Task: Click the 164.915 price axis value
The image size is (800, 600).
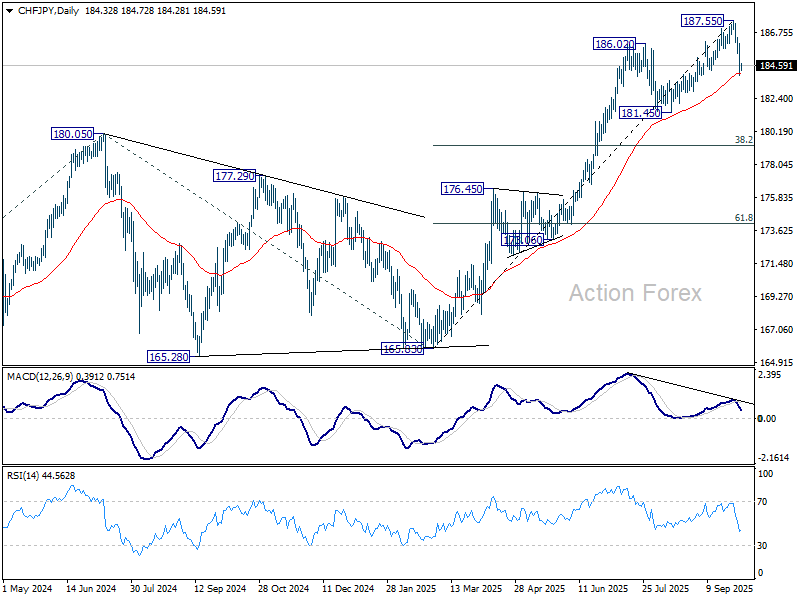Action: (777, 363)
